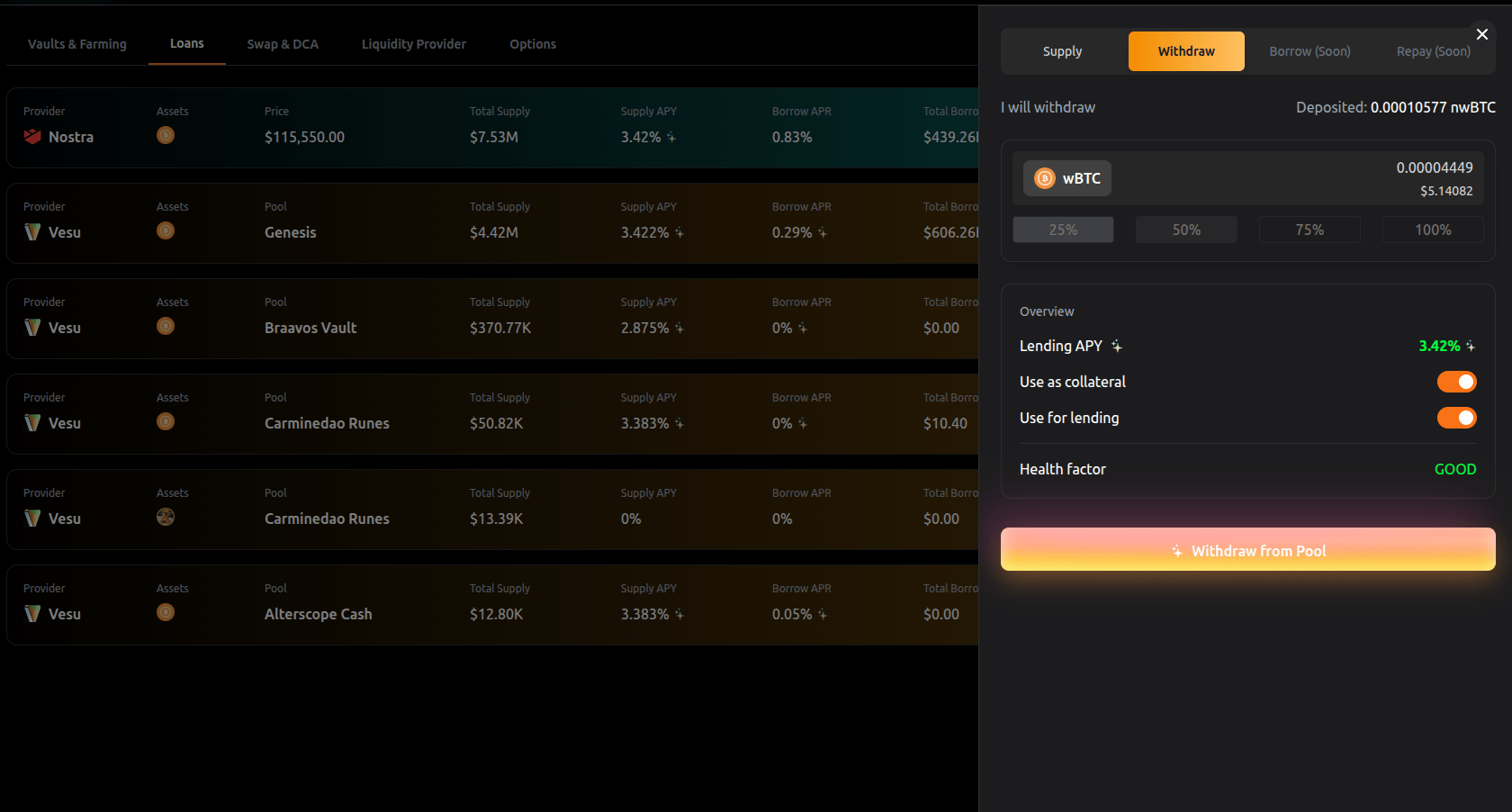Viewport: 1512px width, 812px height.
Task: Close the withdraw side panel
Action: click(1481, 34)
